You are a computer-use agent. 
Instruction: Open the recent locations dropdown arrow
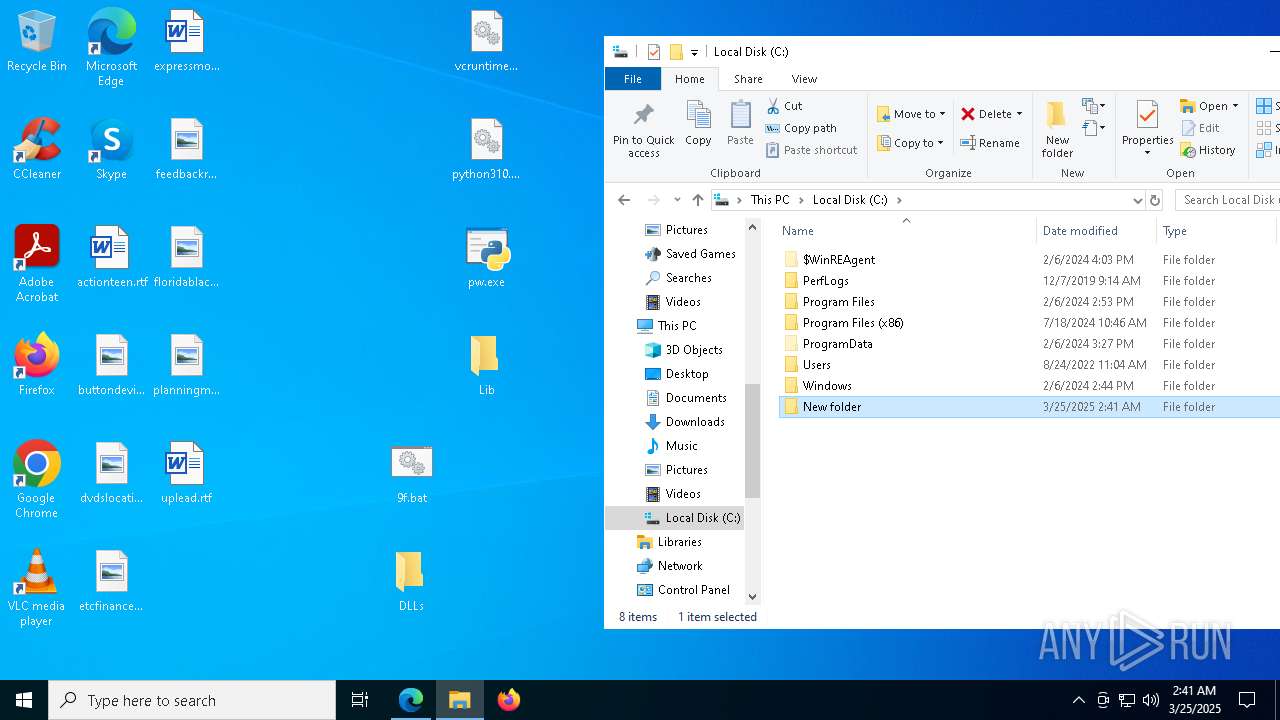point(677,200)
